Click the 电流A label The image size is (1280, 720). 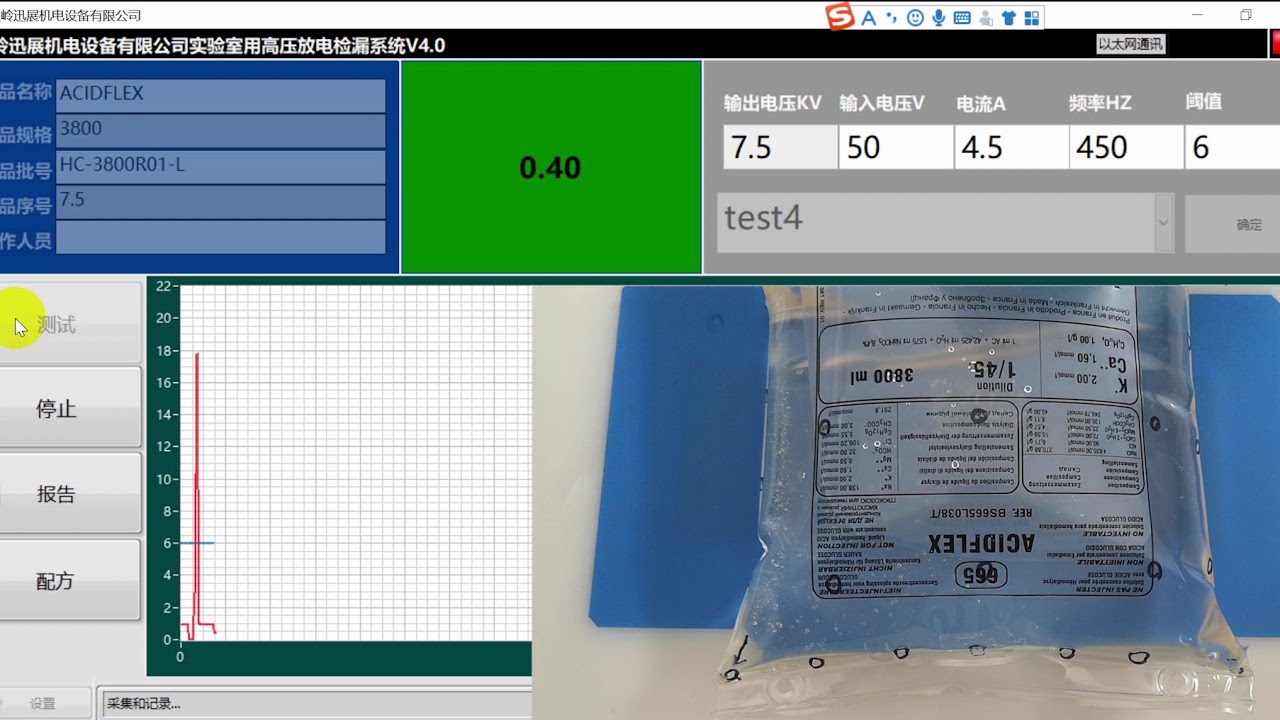(981, 103)
